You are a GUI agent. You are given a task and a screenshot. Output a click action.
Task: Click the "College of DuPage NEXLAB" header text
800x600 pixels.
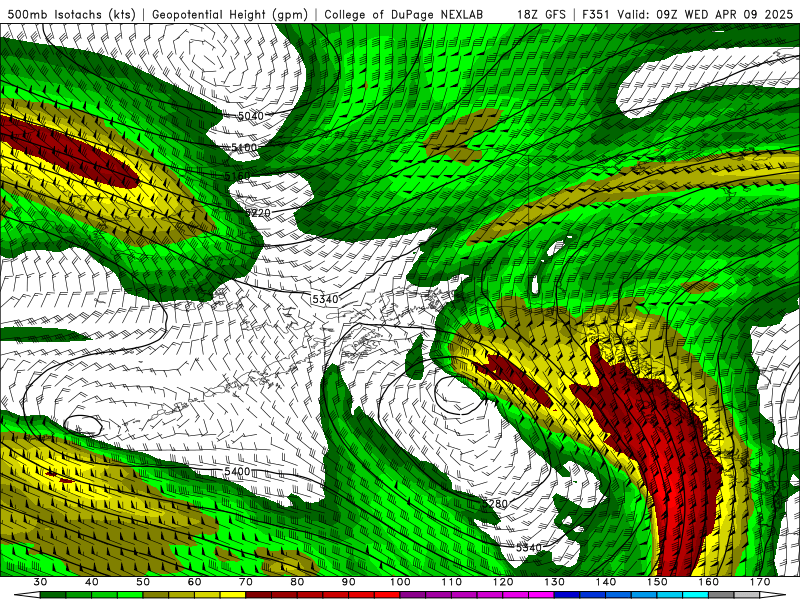pos(403,14)
